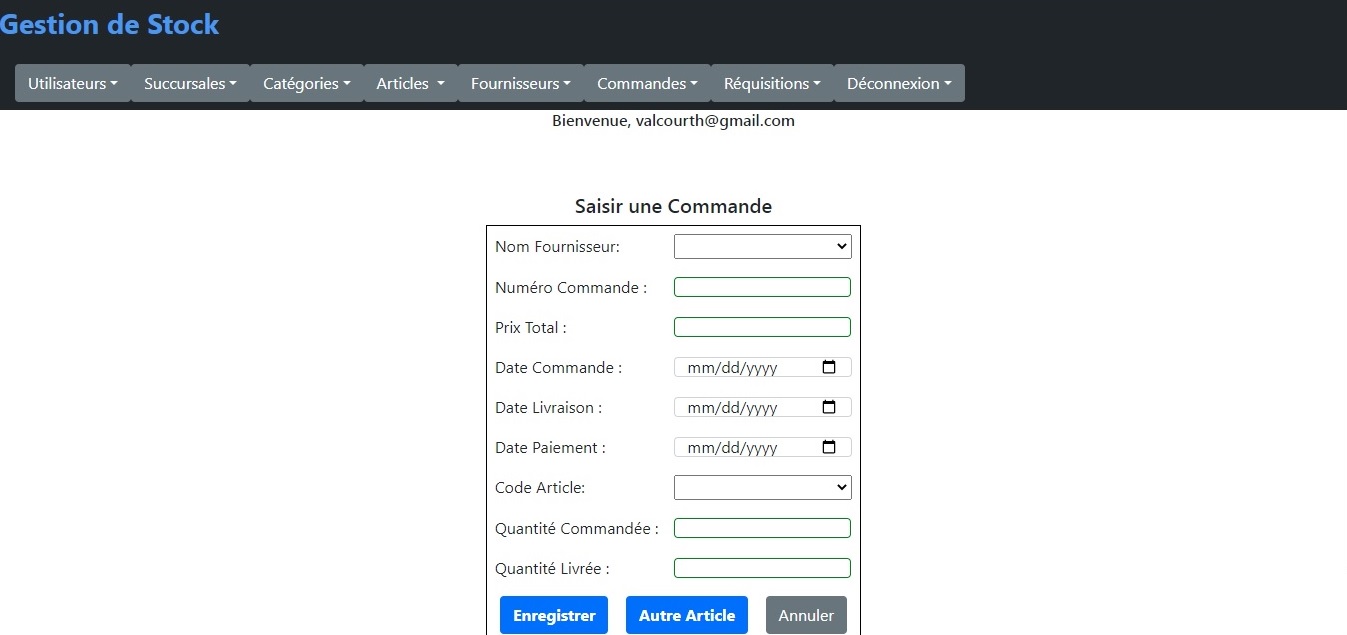1347x635 pixels.
Task: Open the Déconnexion menu
Action: click(899, 83)
